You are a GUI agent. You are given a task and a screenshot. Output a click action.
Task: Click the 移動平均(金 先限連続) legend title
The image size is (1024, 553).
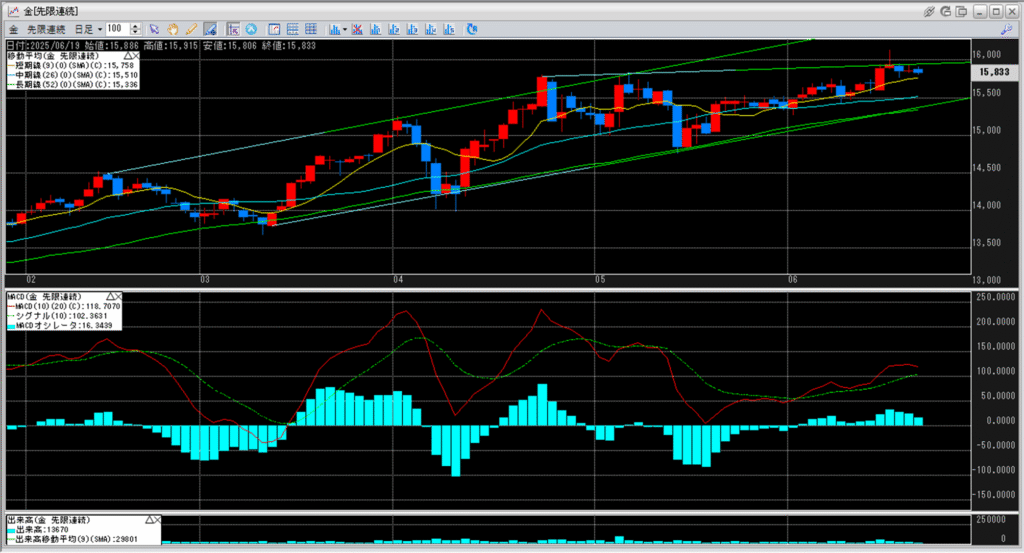[53, 56]
